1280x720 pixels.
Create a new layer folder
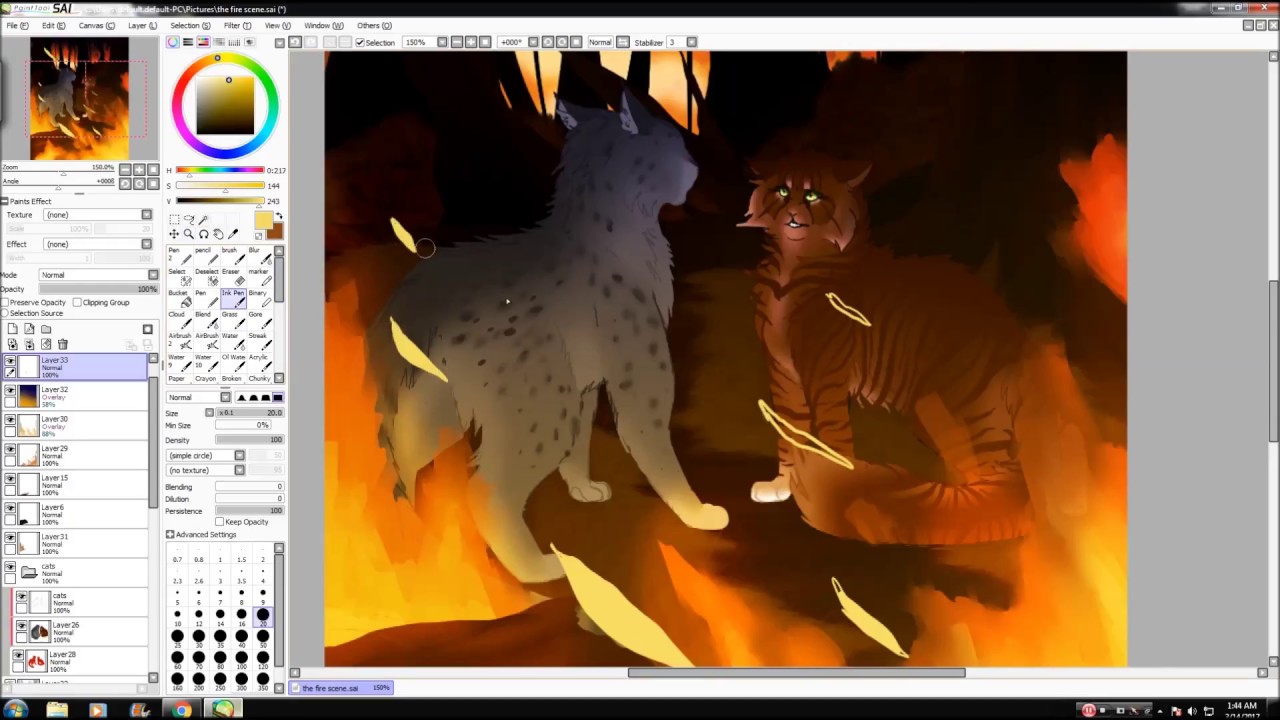pyautogui.click(x=46, y=329)
